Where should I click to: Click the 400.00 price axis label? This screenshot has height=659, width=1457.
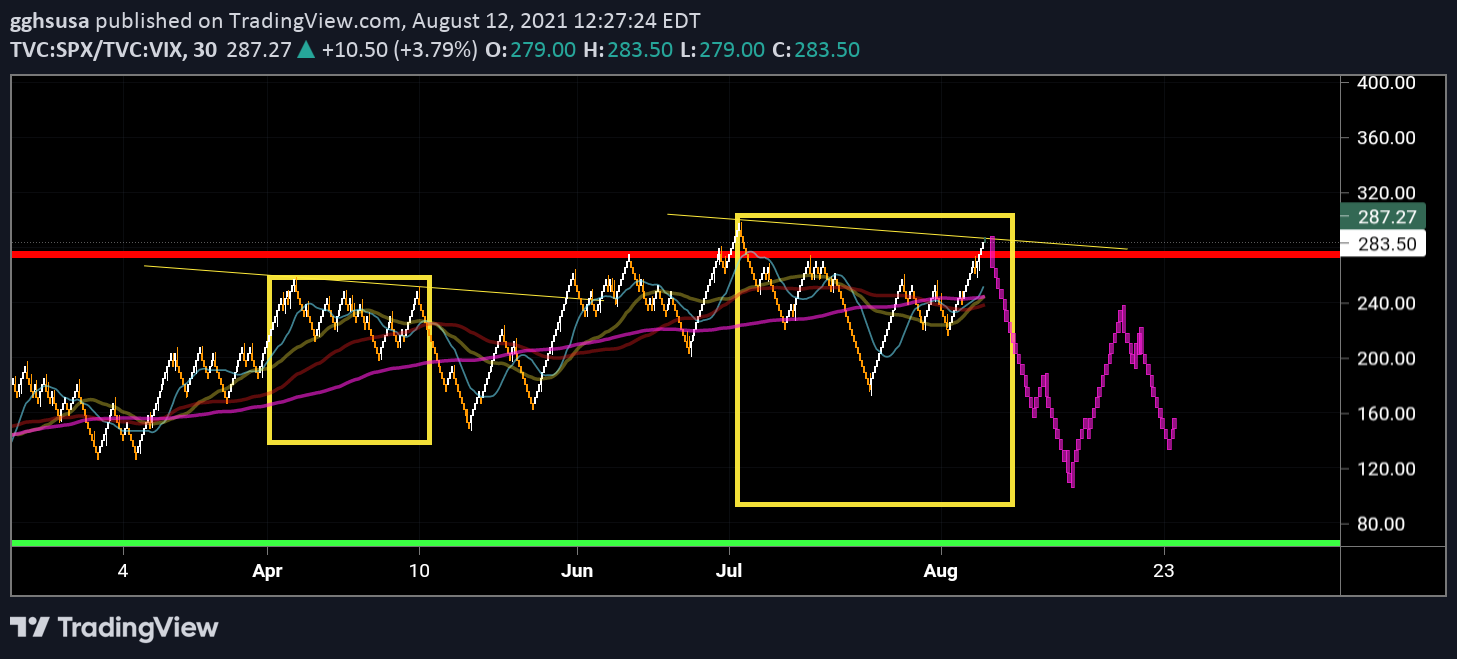pyautogui.click(x=1386, y=83)
